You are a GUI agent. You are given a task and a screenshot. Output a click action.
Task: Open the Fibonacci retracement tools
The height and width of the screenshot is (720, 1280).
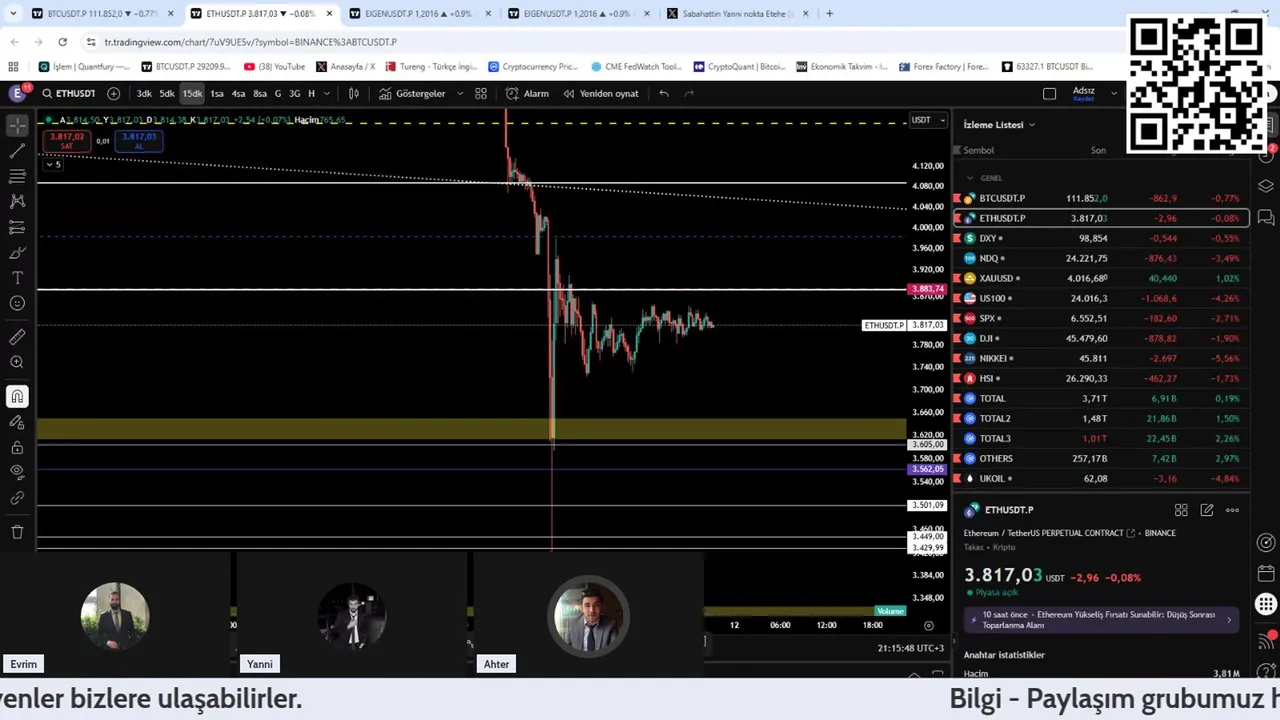[17, 176]
